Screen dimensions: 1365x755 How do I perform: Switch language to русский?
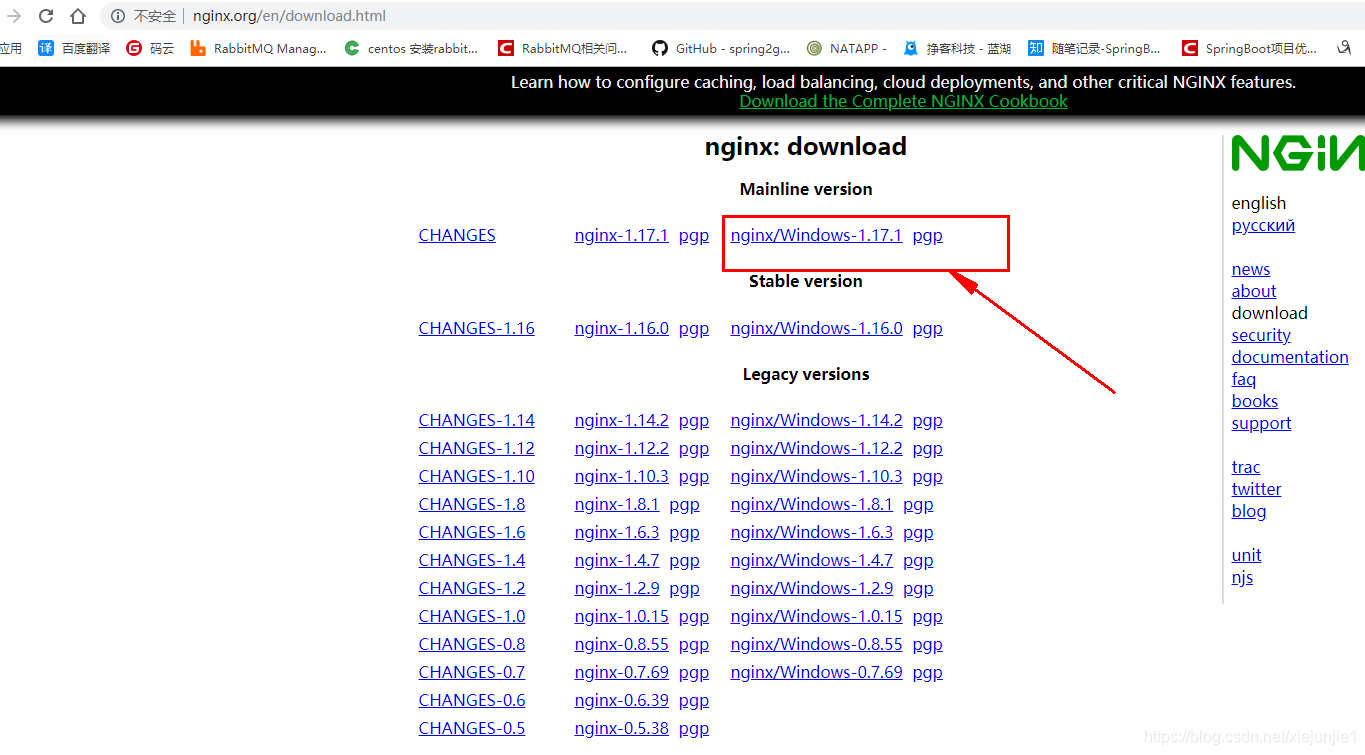(1263, 226)
